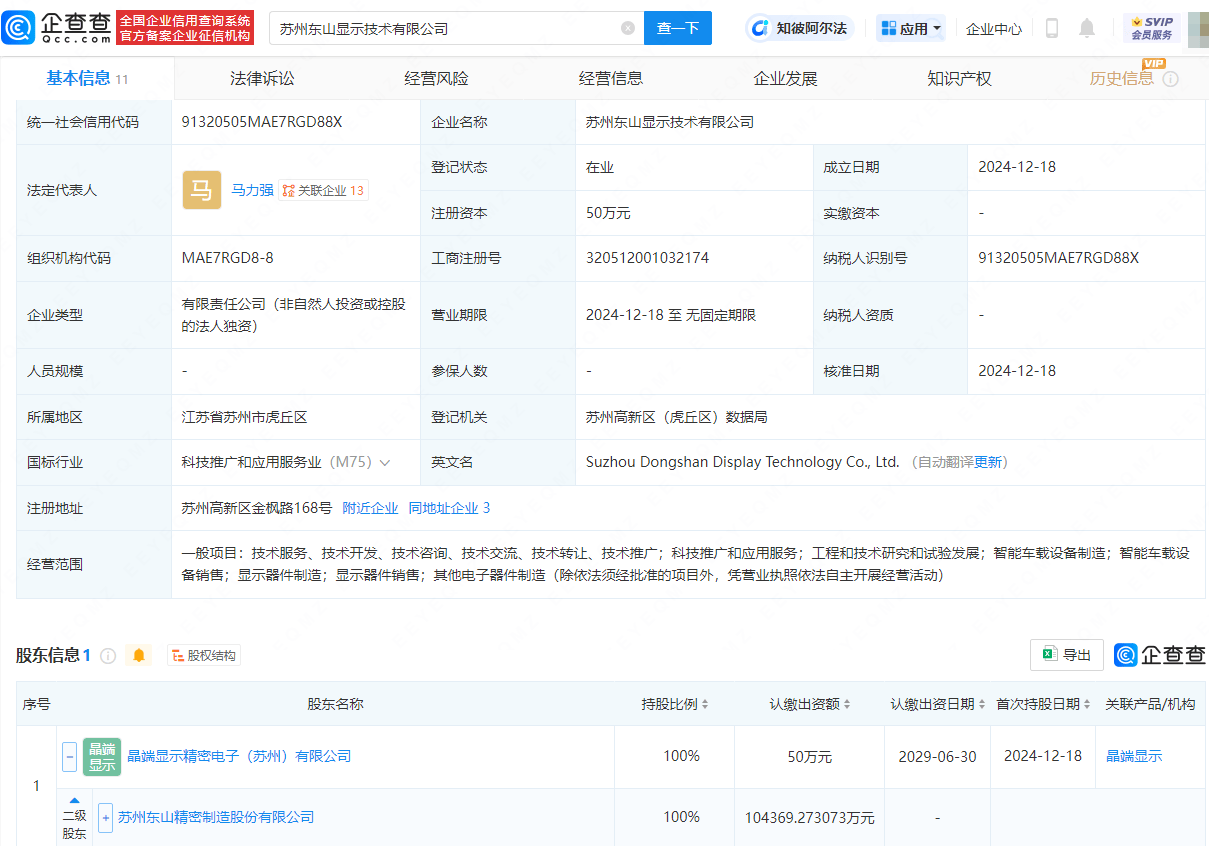Open the notification bell in header
The height and width of the screenshot is (846, 1209).
(1087, 28)
